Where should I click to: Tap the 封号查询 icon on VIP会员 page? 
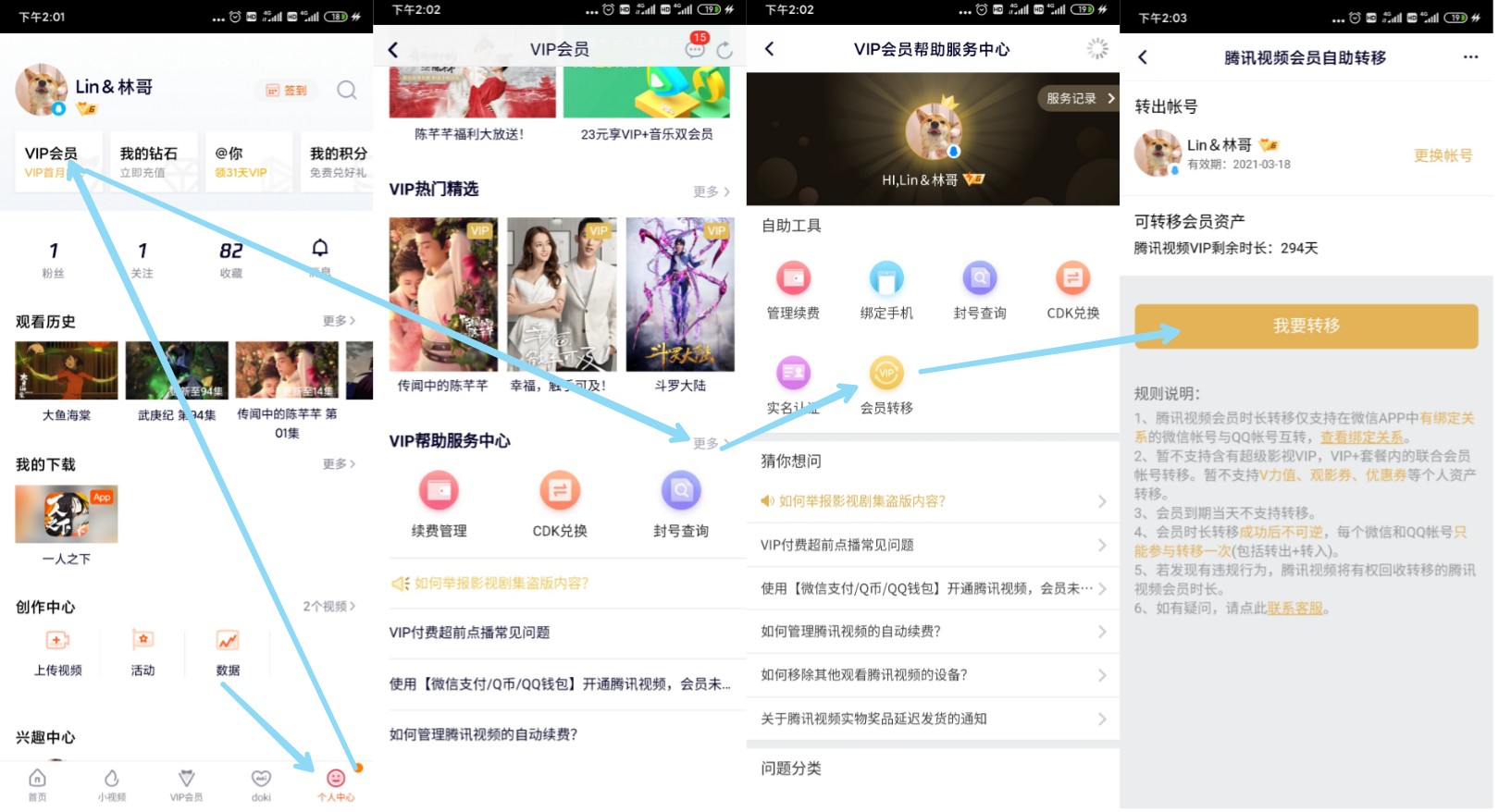[x=681, y=491]
